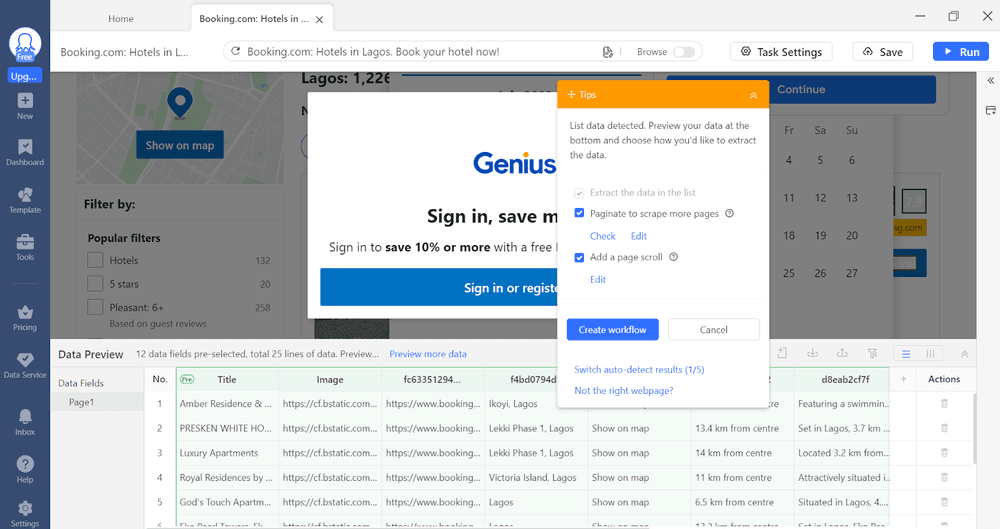Check the 5 stars filter
Viewport: 1000px width, 529px height.
(x=95, y=283)
